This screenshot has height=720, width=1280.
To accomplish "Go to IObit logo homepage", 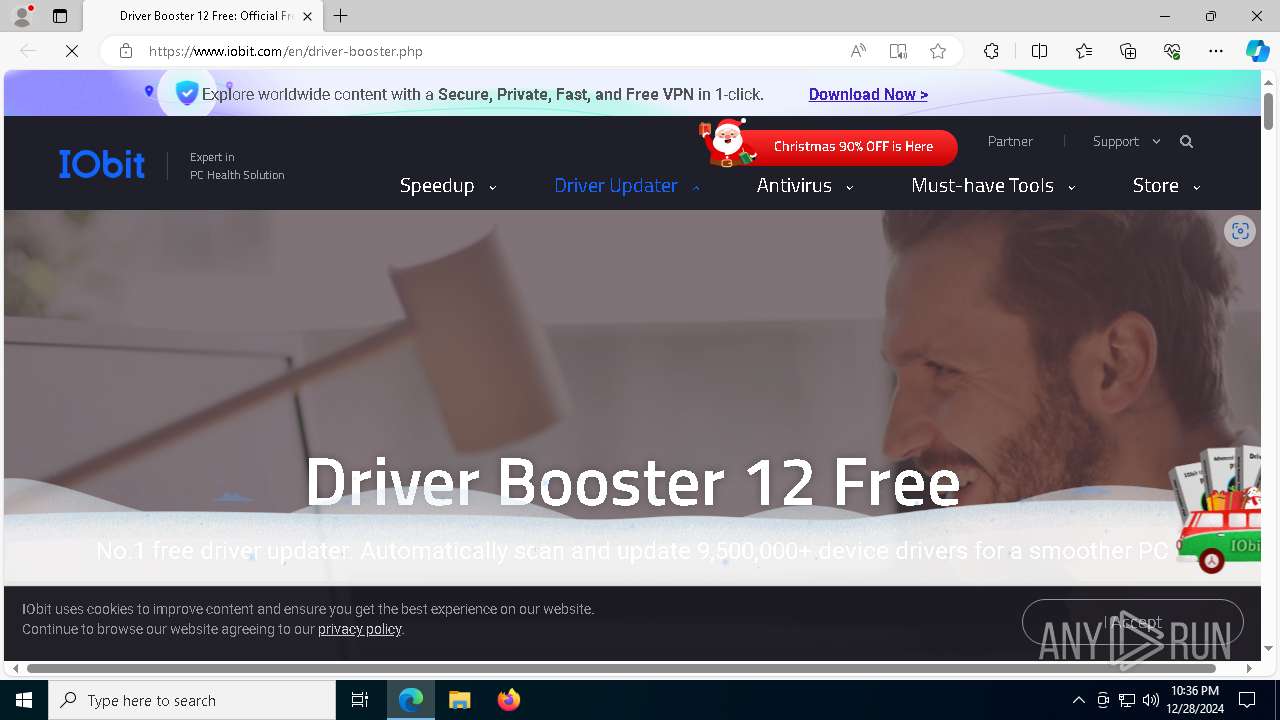I will coord(102,164).
